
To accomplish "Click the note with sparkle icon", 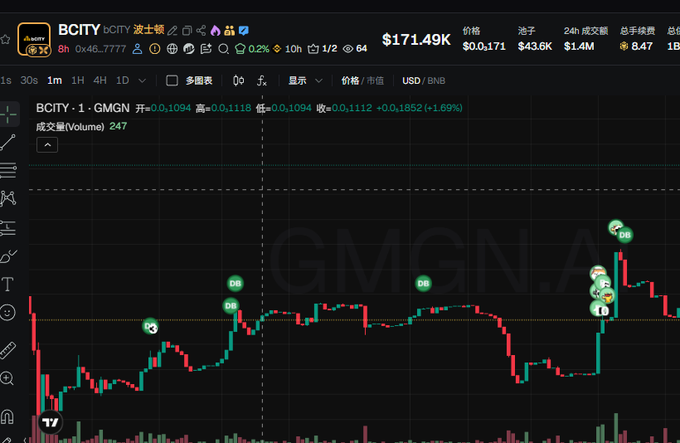I will point(206,49).
